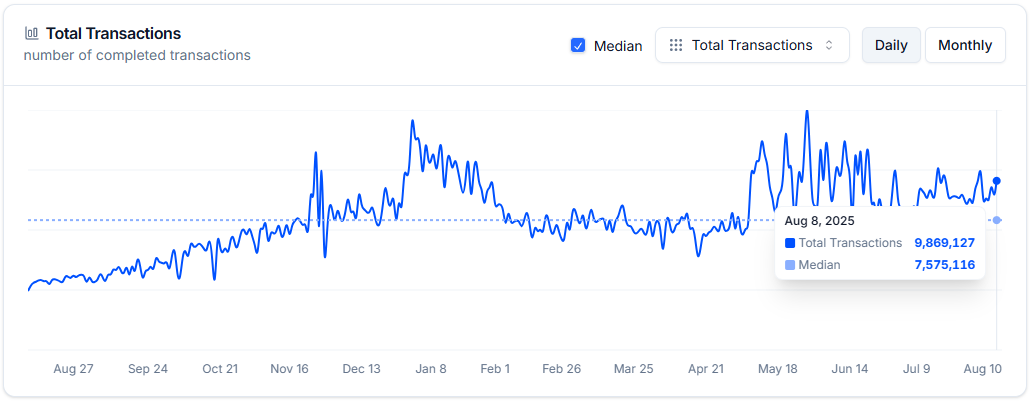The image size is (1031, 401).
Task: Click the Nov 16 x-axis label
Action: click(x=289, y=369)
